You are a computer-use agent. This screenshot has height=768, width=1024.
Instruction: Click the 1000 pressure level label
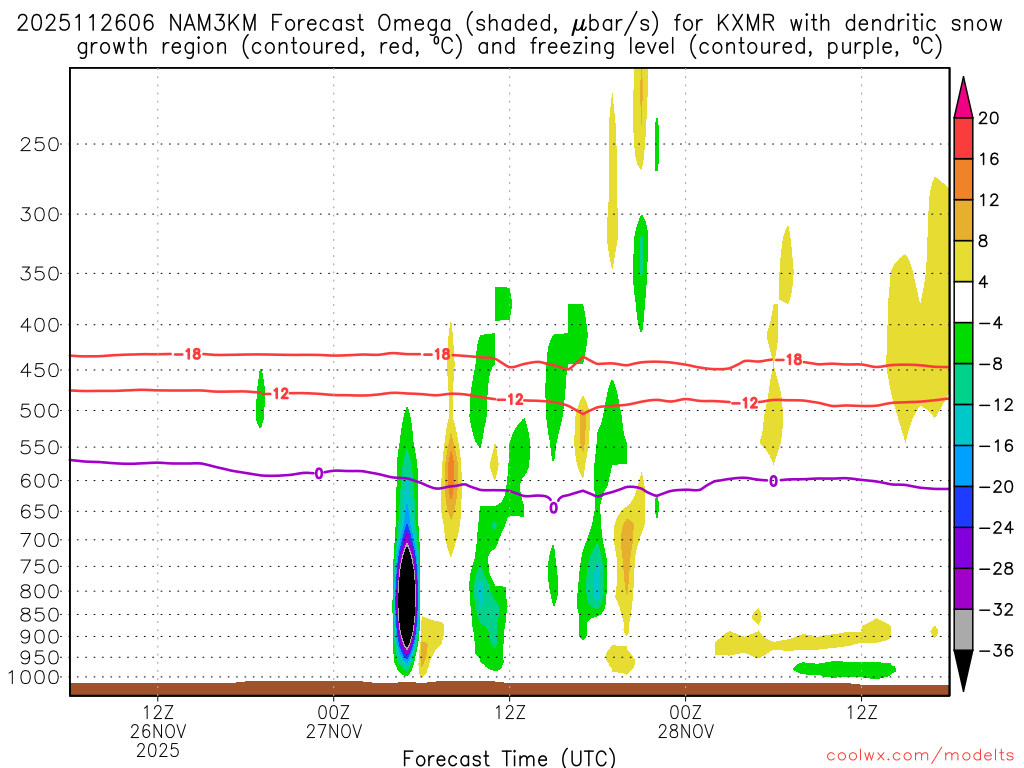(x=35, y=678)
